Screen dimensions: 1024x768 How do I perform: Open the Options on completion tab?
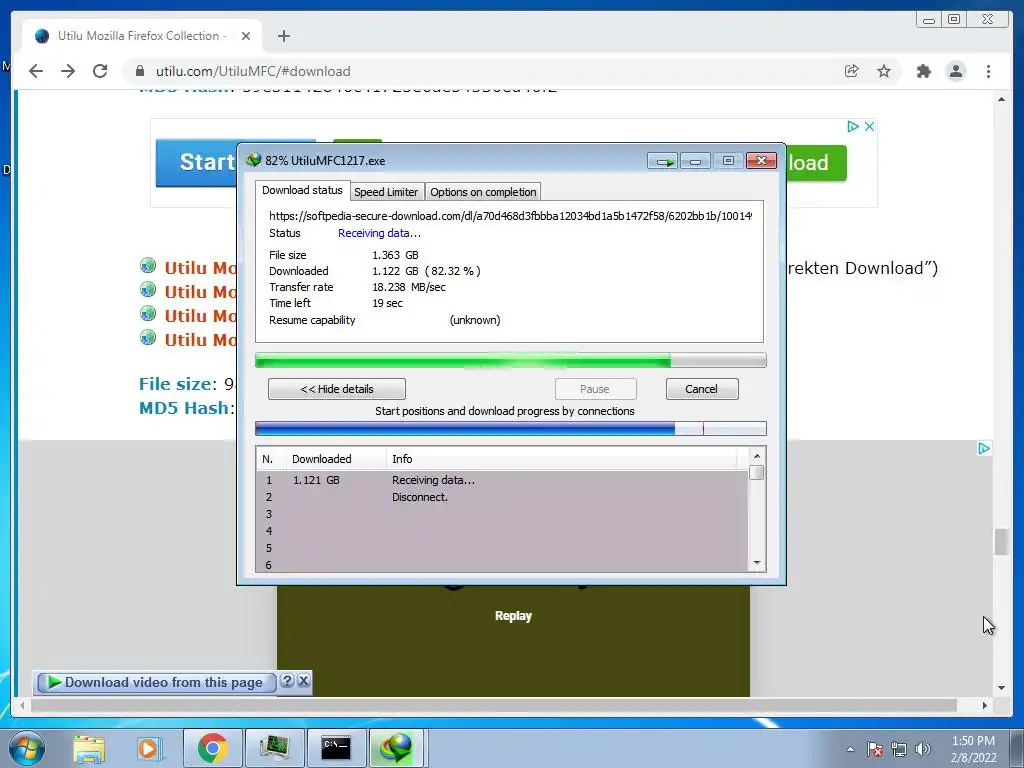[x=483, y=192]
